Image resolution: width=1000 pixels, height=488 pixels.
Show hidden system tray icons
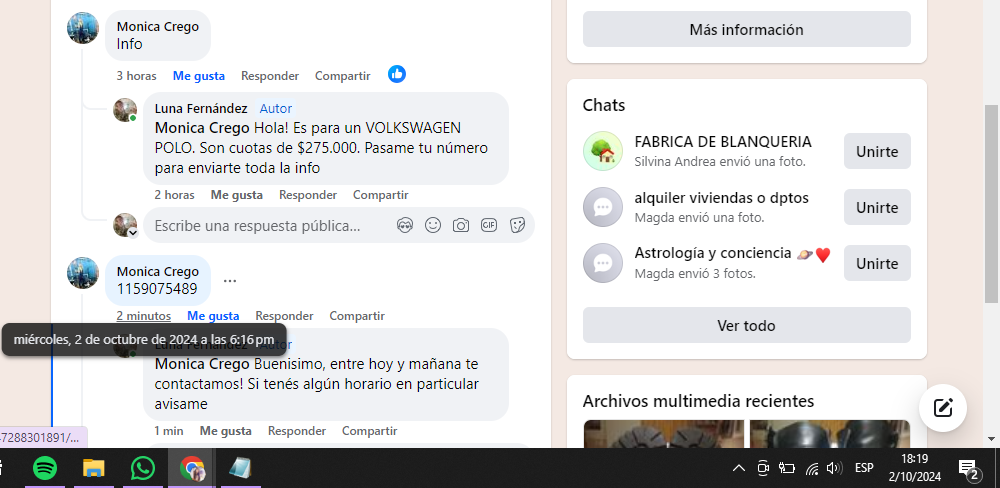point(739,468)
